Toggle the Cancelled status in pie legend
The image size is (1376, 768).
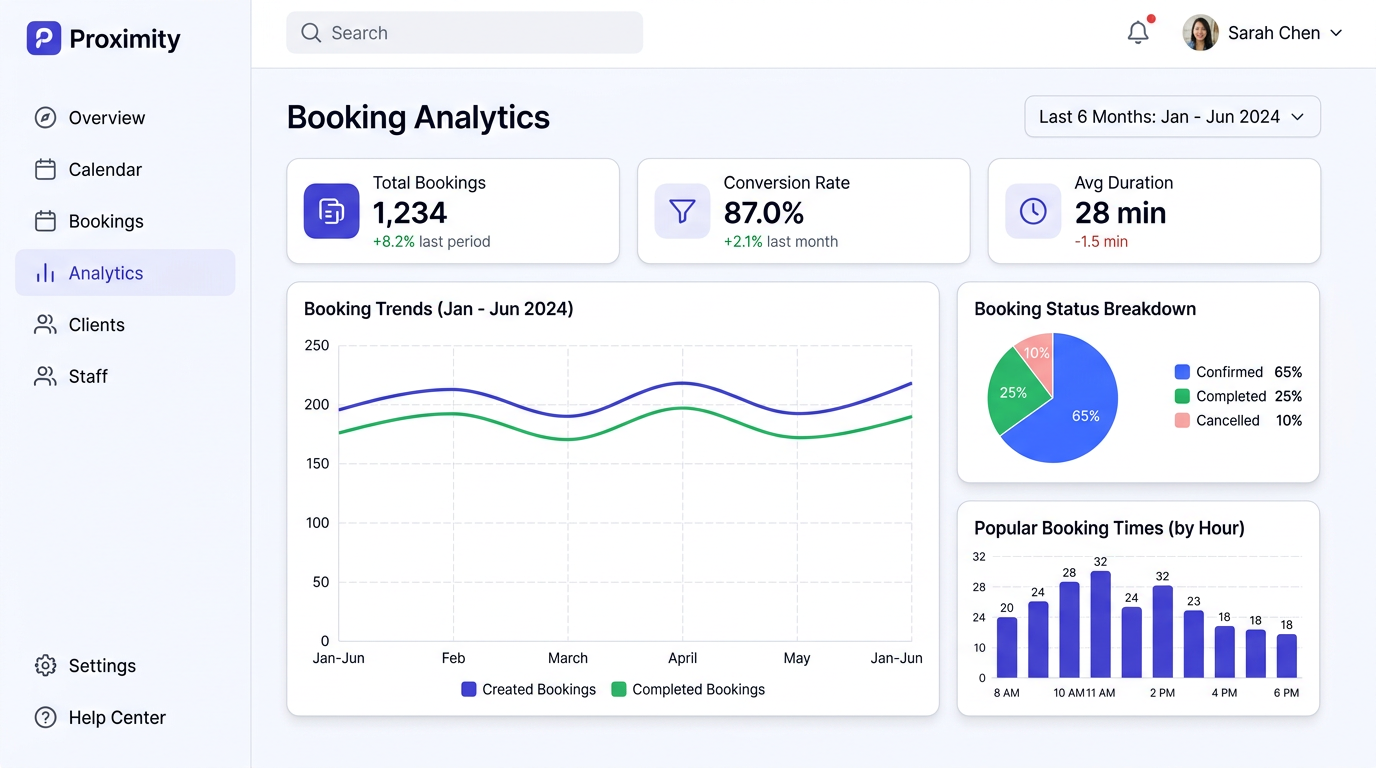(x=1227, y=421)
